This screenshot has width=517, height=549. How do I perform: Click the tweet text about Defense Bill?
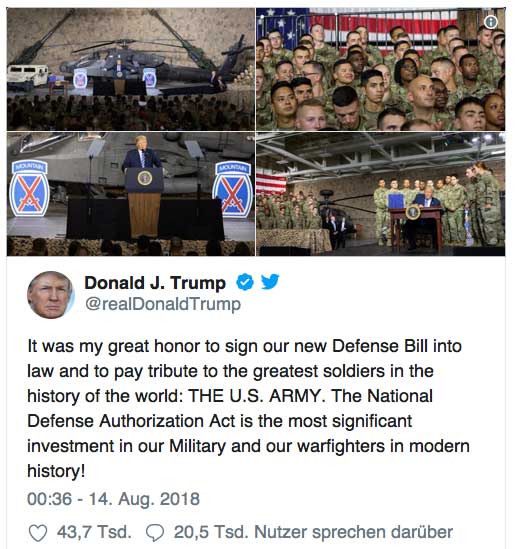(248, 408)
